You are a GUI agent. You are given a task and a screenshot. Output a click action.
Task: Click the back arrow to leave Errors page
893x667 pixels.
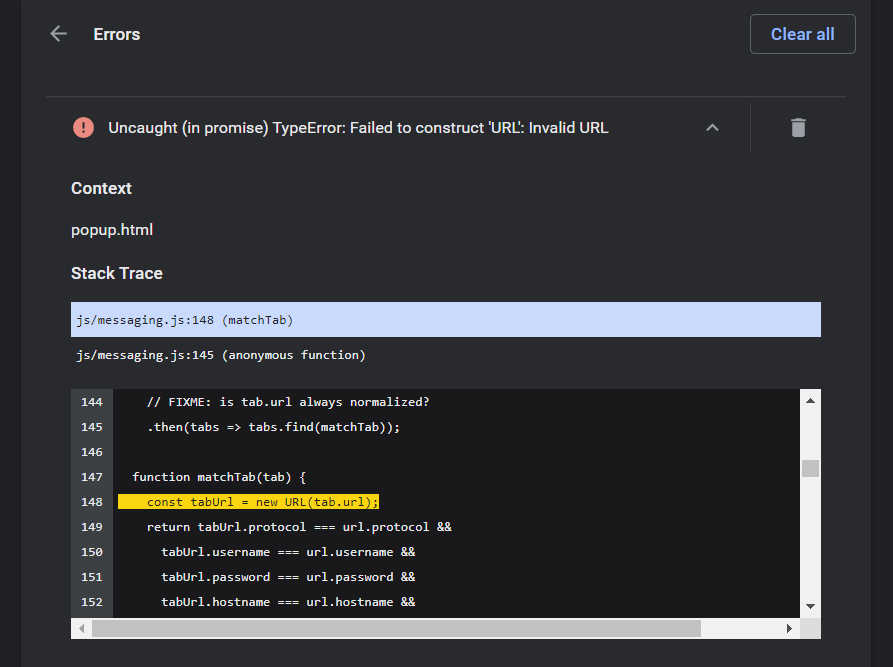click(58, 33)
